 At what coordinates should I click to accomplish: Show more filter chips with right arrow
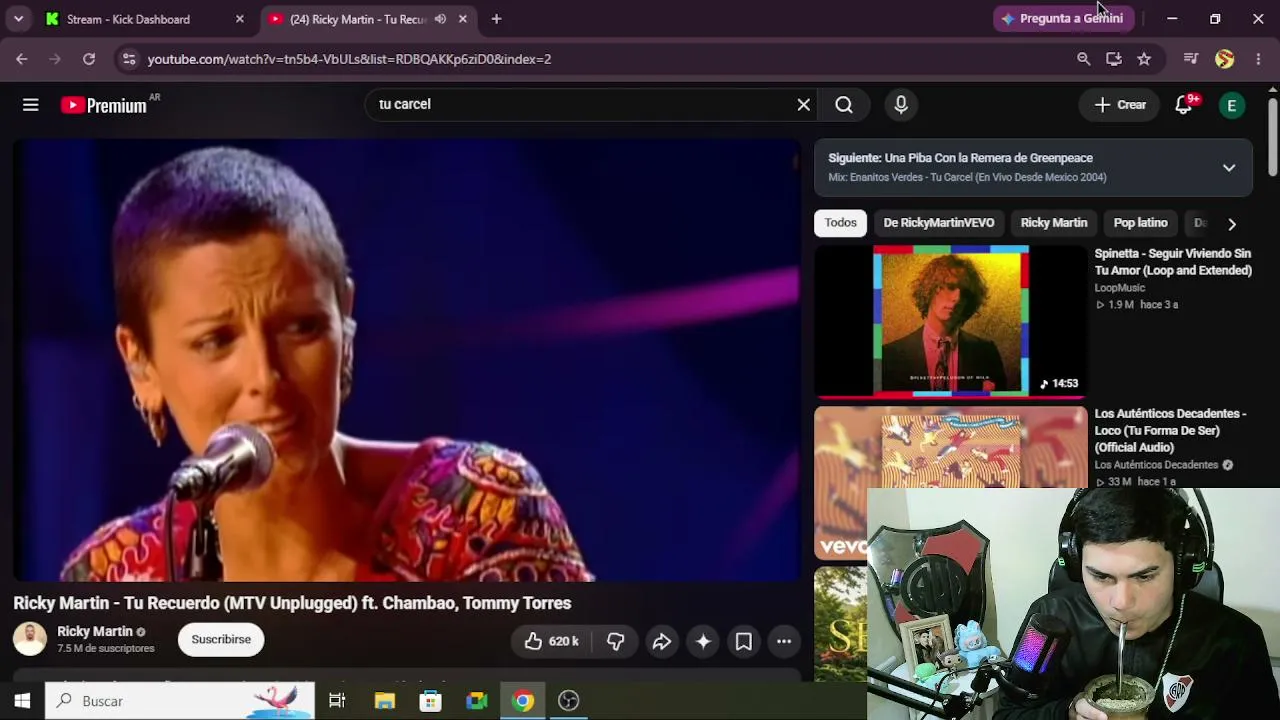(x=1232, y=224)
